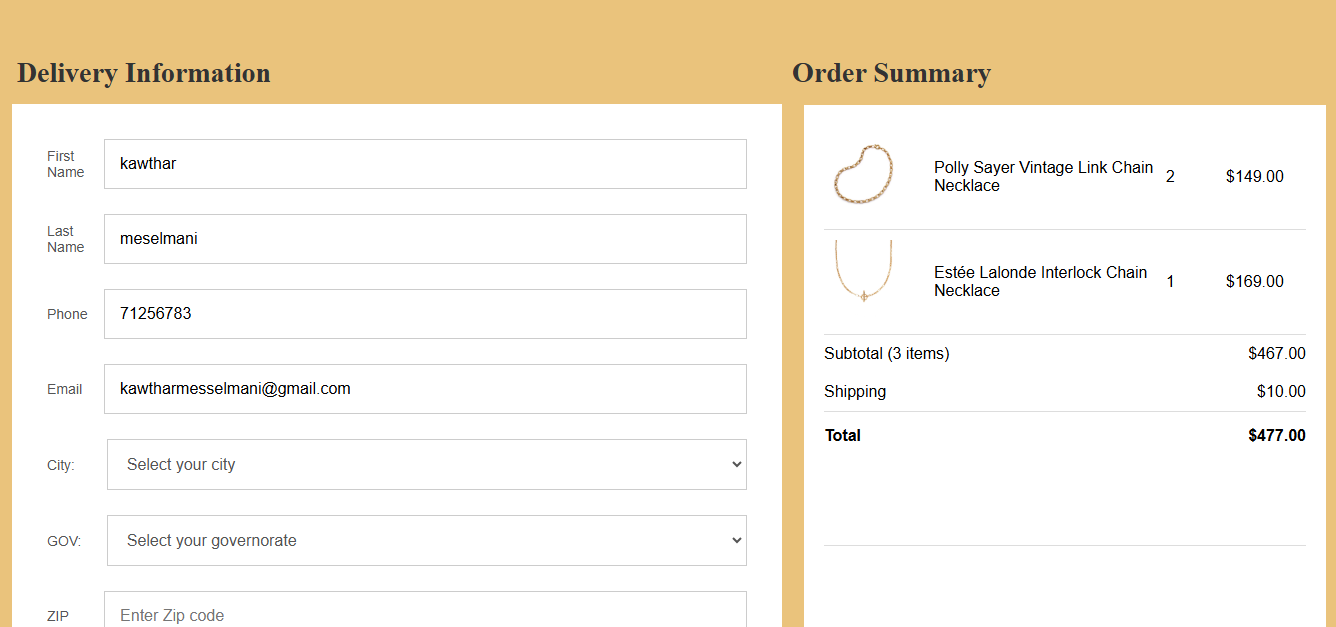Select Estée Lalonde Interlock Chain Necklace title
Image resolution: width=1336 pixels, height=627 pixels.
point(1040,281)
